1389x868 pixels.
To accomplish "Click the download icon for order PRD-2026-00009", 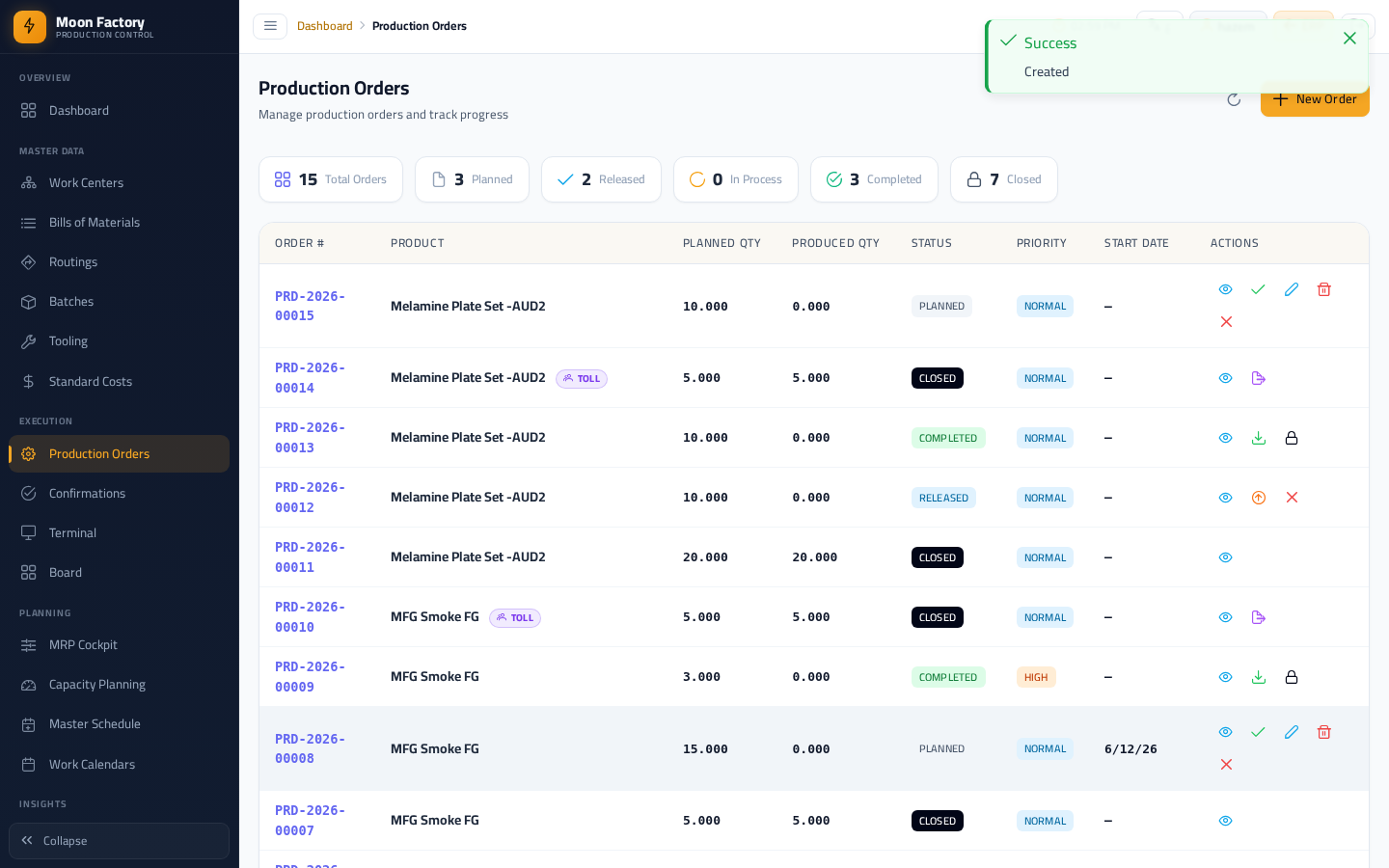I will click(1258, 677).
